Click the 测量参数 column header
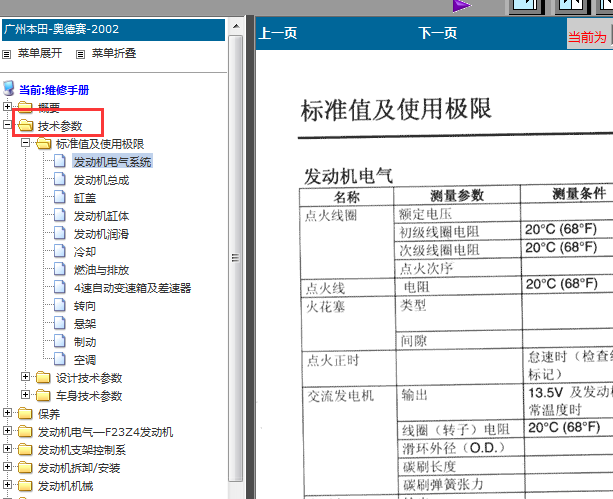The image size is (613, 499). (x=457, y=195)
